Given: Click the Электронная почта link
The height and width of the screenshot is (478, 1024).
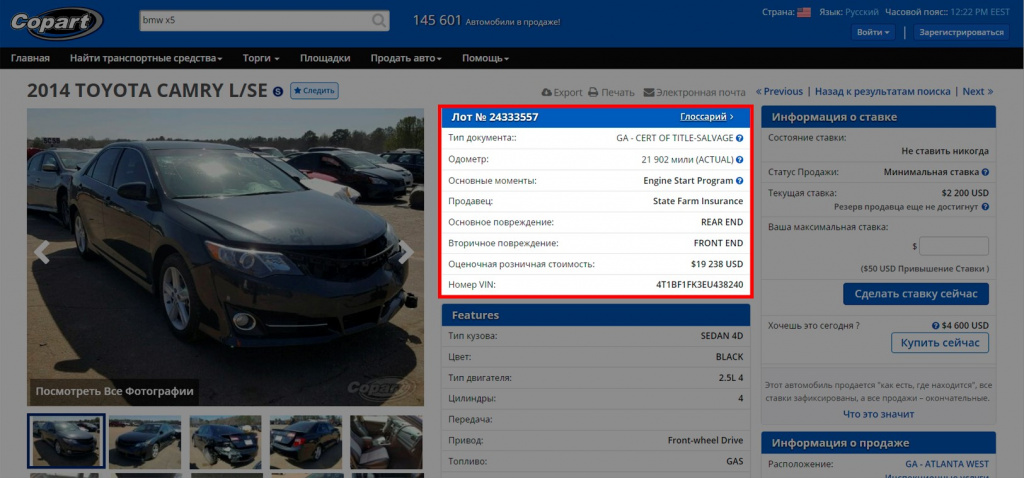Looking at the screenshot, I should point(694,92).
